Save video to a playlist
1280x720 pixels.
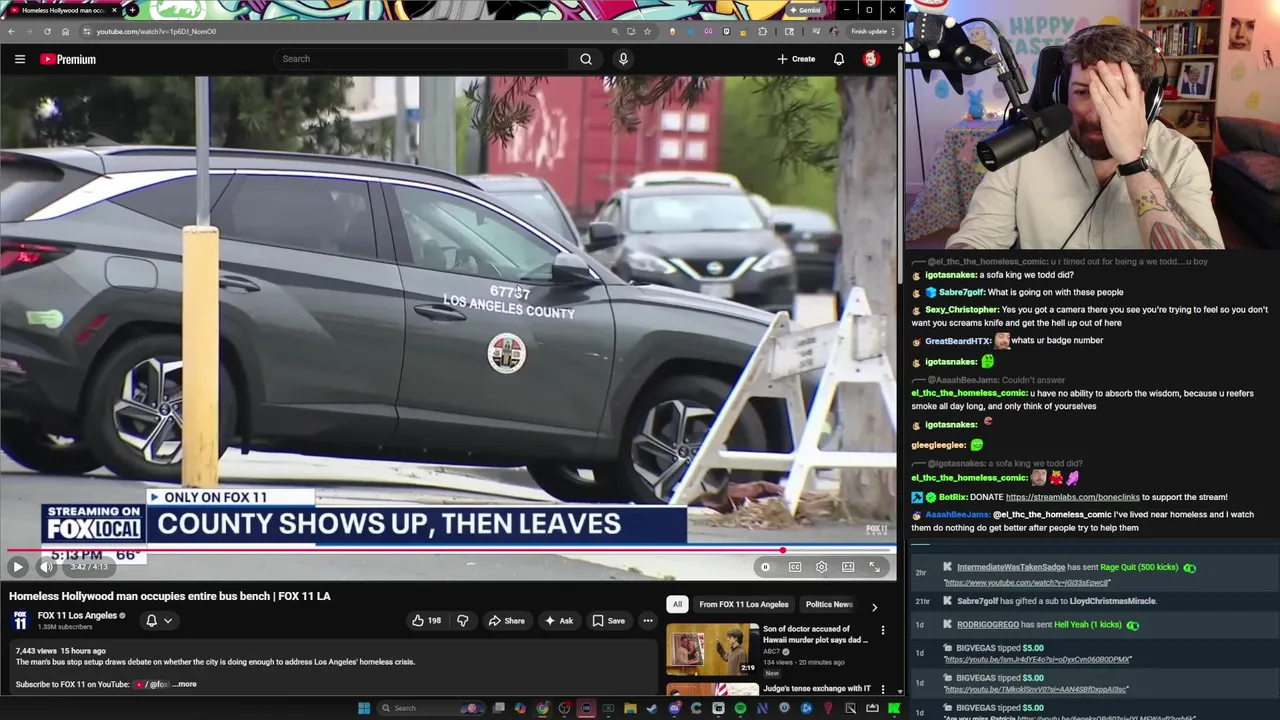pos(608,621)
